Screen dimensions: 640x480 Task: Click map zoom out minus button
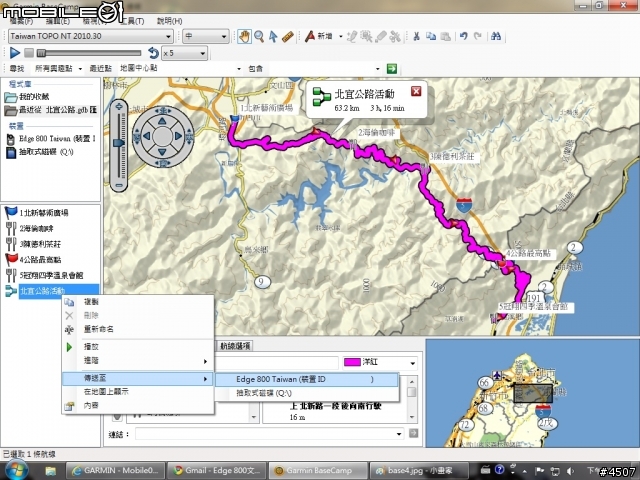click(119, 186)
